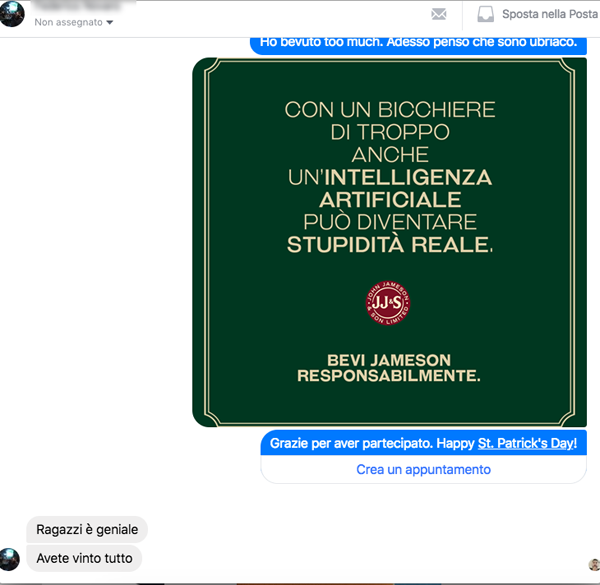This screenshot has width=600, height=585.
Task: Click the sender avatar beside Avete vinto tutto
Action: pos(9,559)
